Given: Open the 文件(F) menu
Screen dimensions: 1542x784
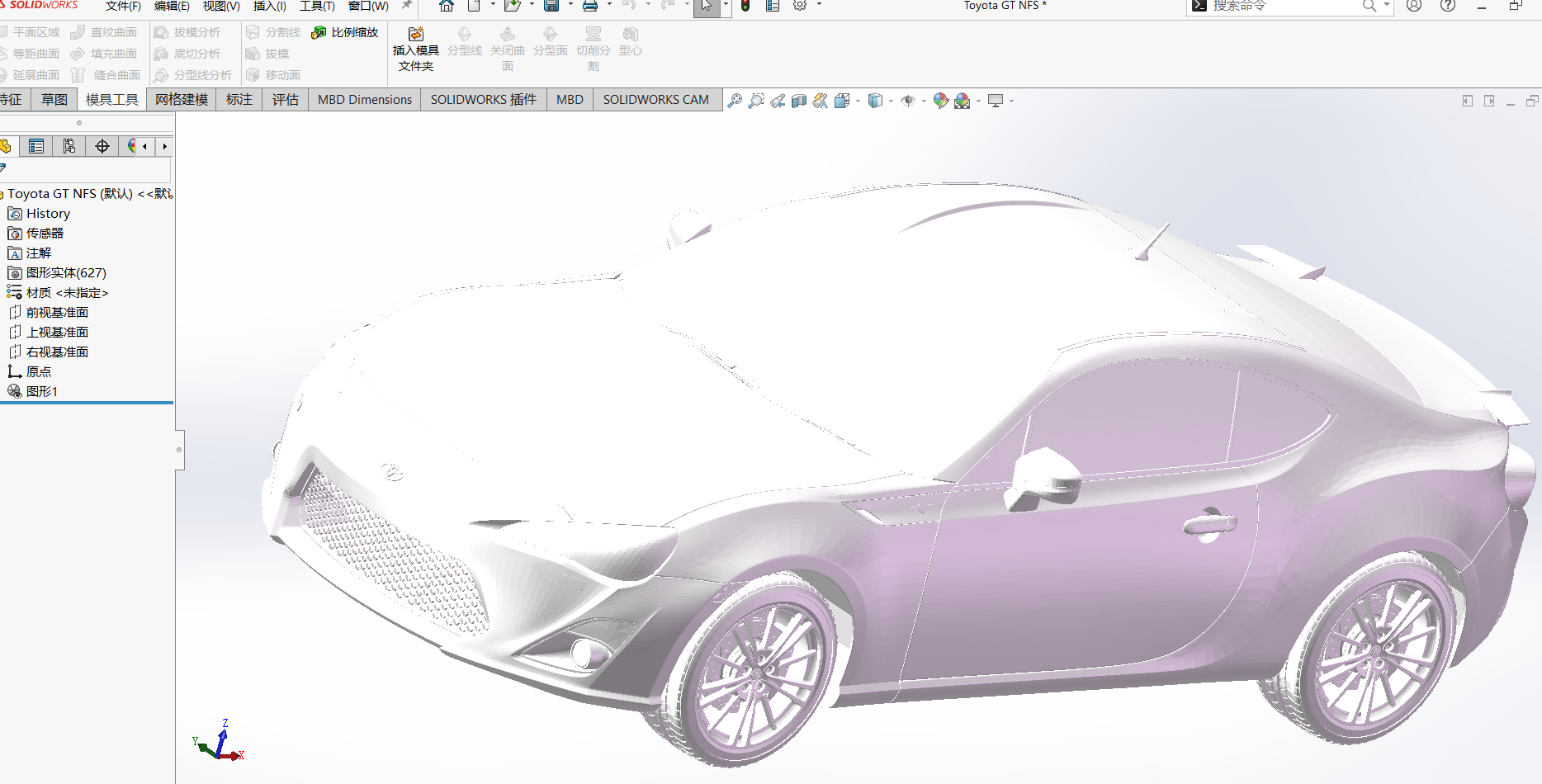Looking at the screenshot, I should click(123, 6).
